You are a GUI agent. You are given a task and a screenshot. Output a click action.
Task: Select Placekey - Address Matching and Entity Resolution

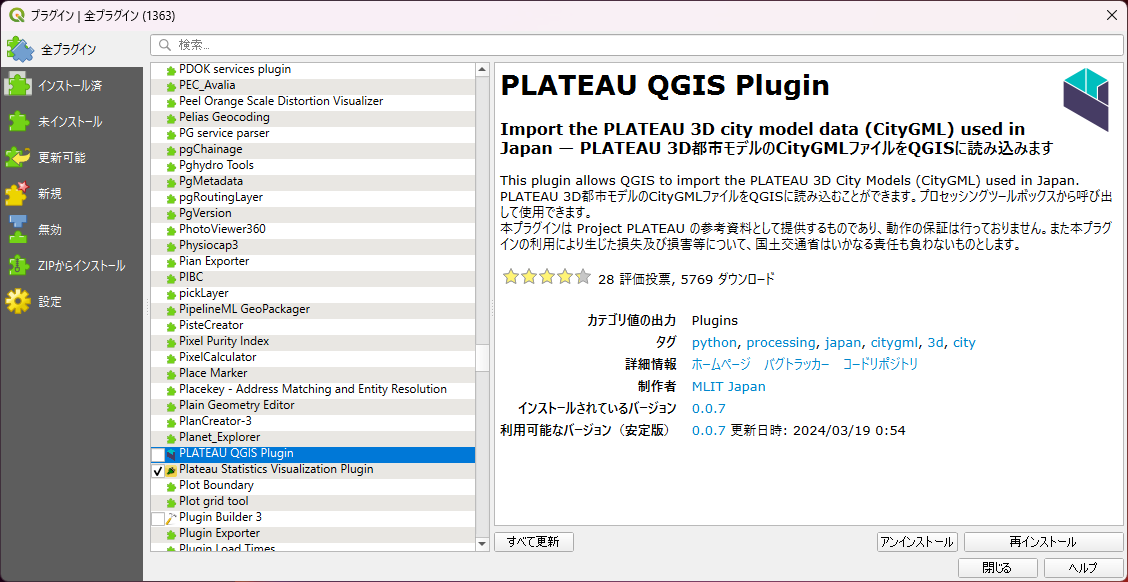[313, 389]
